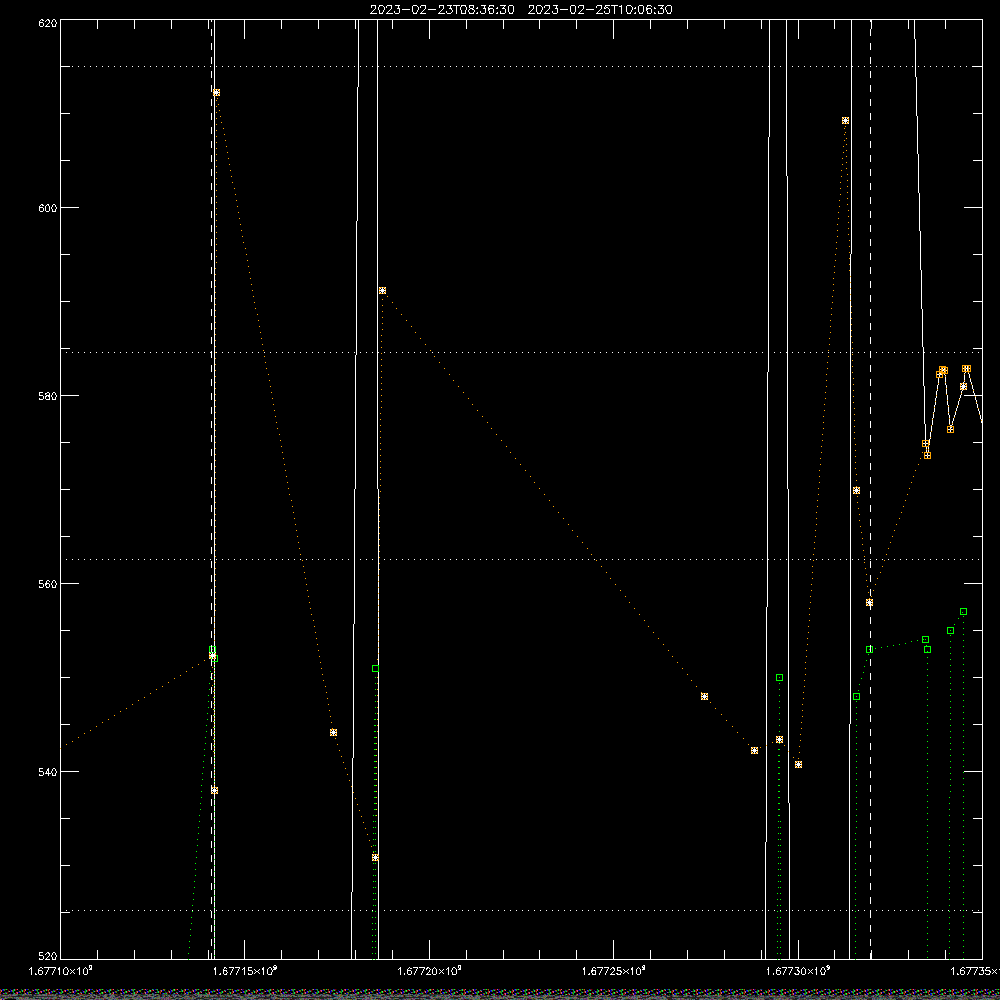Pick the orange data marker near 609
The image size is (1000, 1000).
(x=845, y=121)
